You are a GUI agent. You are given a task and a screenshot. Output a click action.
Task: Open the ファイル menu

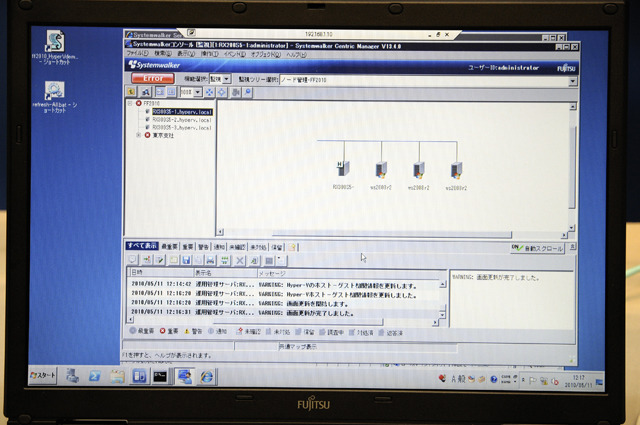pos(137,53)
